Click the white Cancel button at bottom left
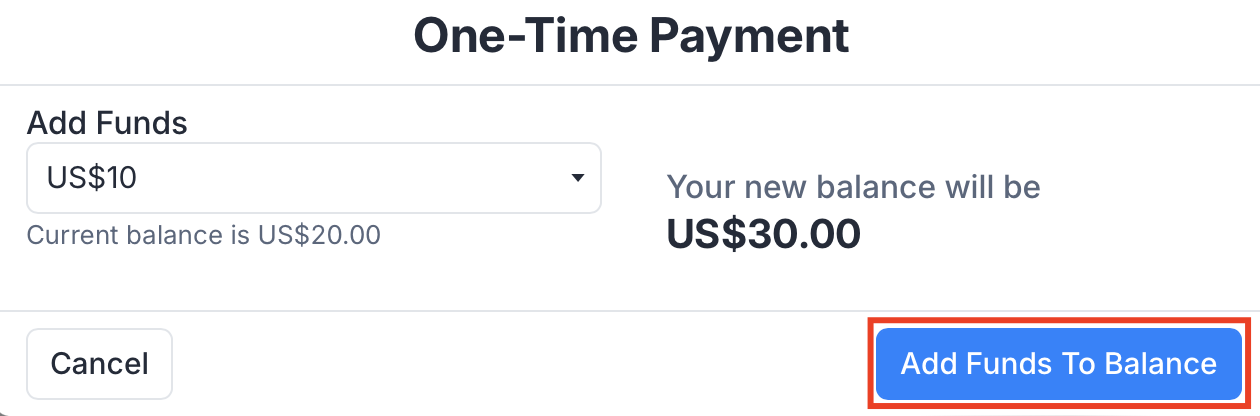Viewport: 1260px width, 416px height. point(99,363)
